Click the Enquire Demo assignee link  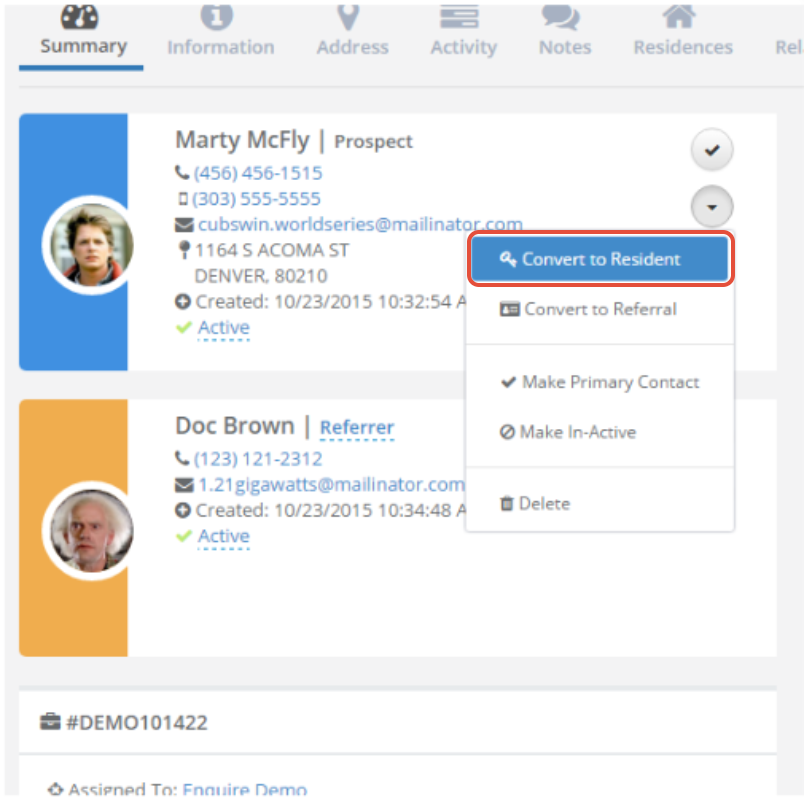pyautogui.click(x=245, y=790)
